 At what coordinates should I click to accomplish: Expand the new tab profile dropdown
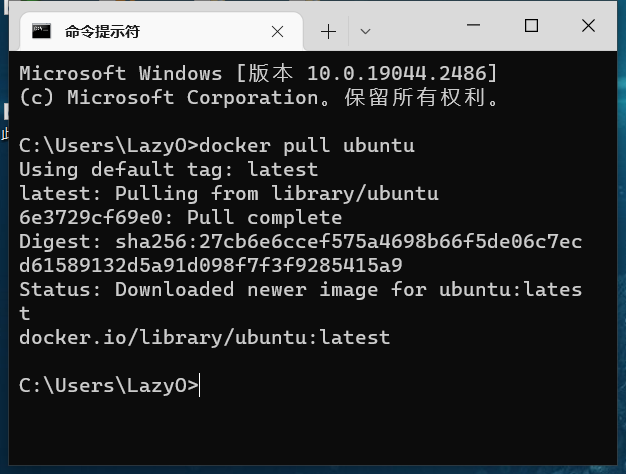pyautogui.click(x=365, y=31)
